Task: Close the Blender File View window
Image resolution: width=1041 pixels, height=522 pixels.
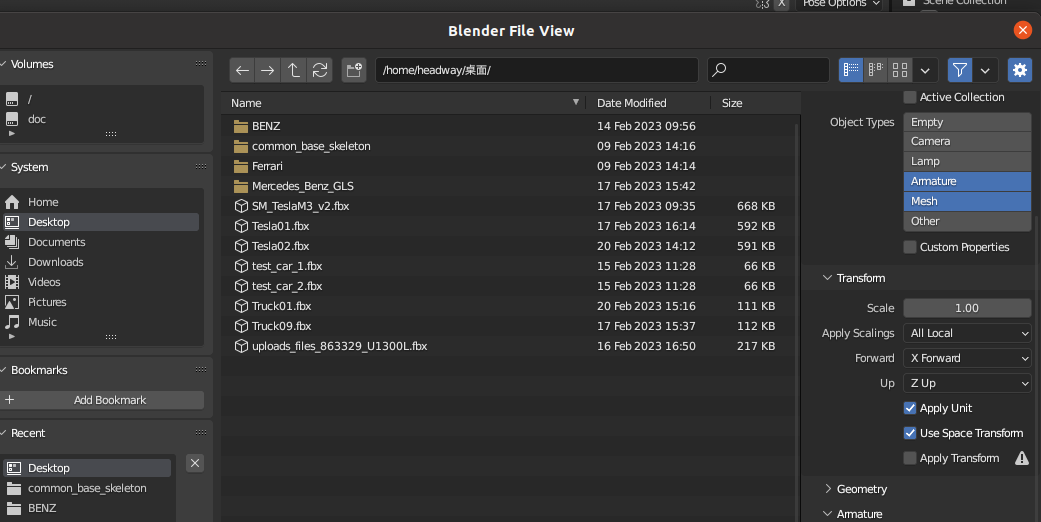Action: [1022, 30]
